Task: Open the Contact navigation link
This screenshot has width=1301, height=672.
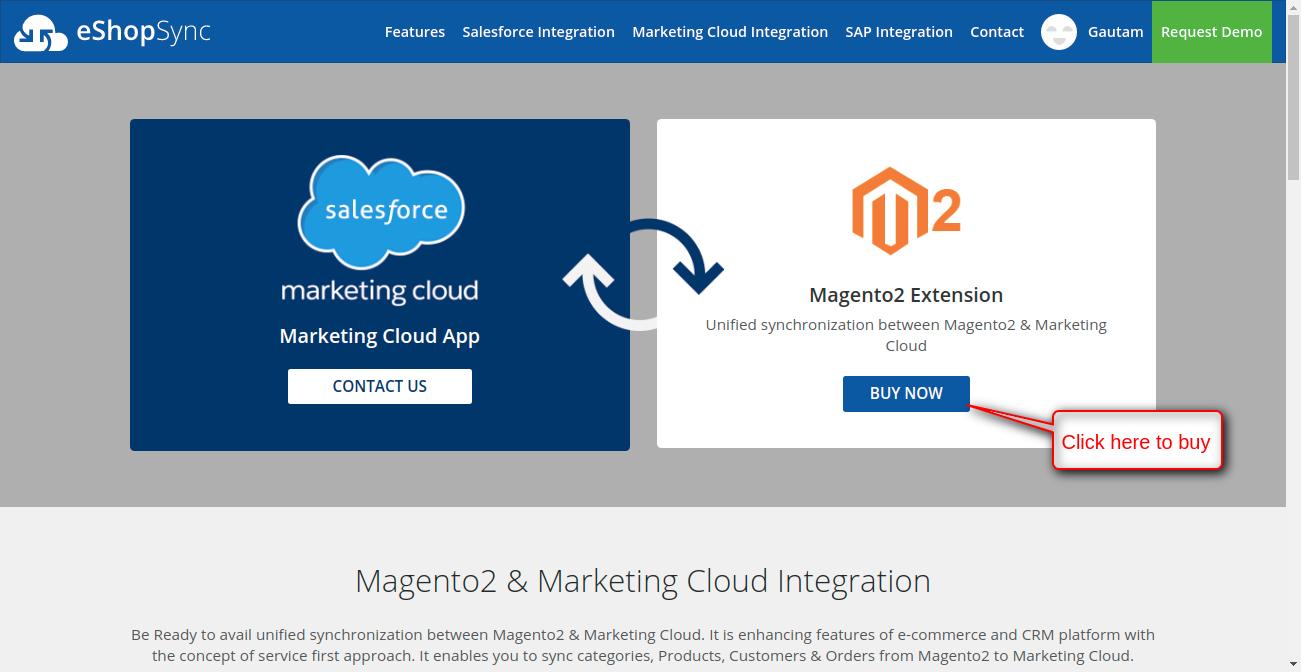Action: (996, 32)
